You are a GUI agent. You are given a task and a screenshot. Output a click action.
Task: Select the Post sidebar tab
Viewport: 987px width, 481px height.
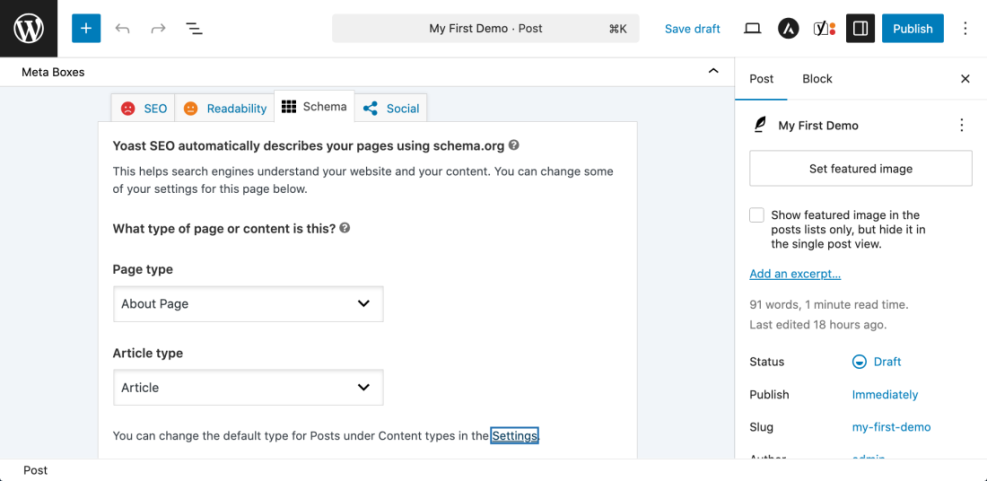point(761,79)
